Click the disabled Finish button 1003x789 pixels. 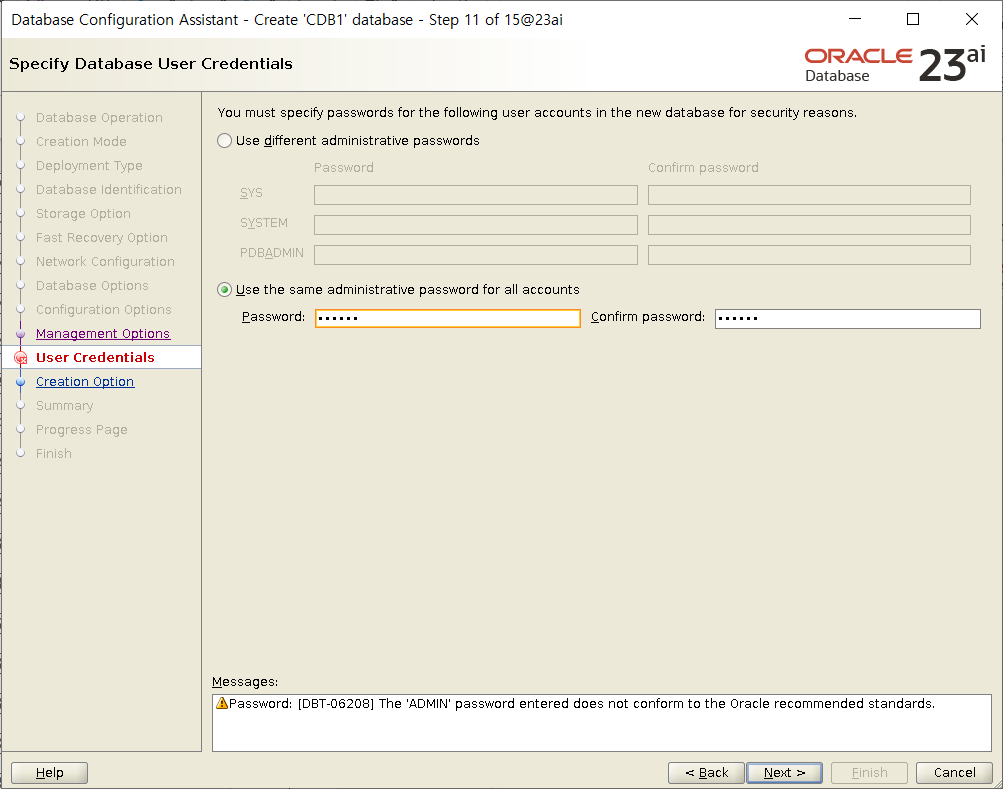click(x=869, y=773)
